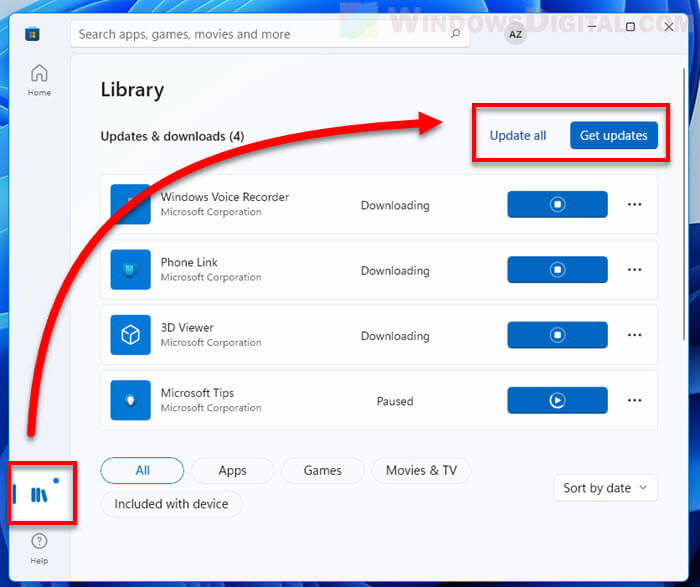Open the Home section in the sidebar

coord(39,80)
